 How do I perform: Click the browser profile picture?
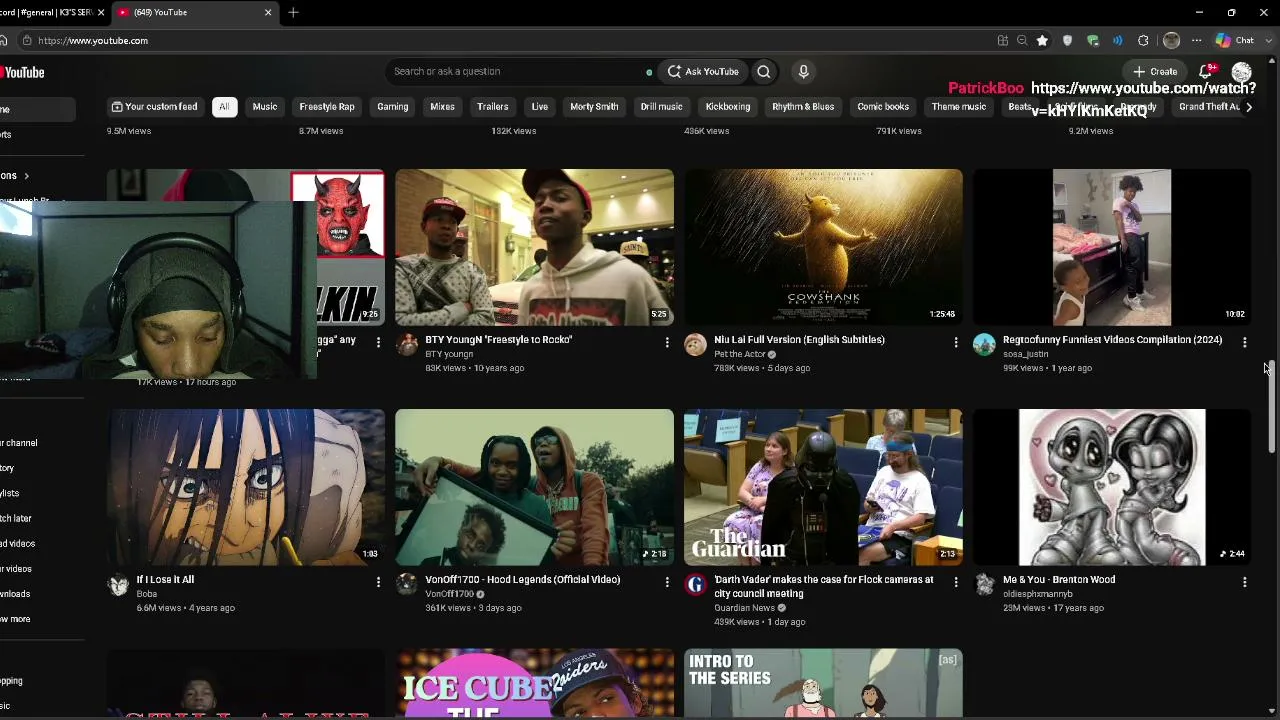(1171, 40)
